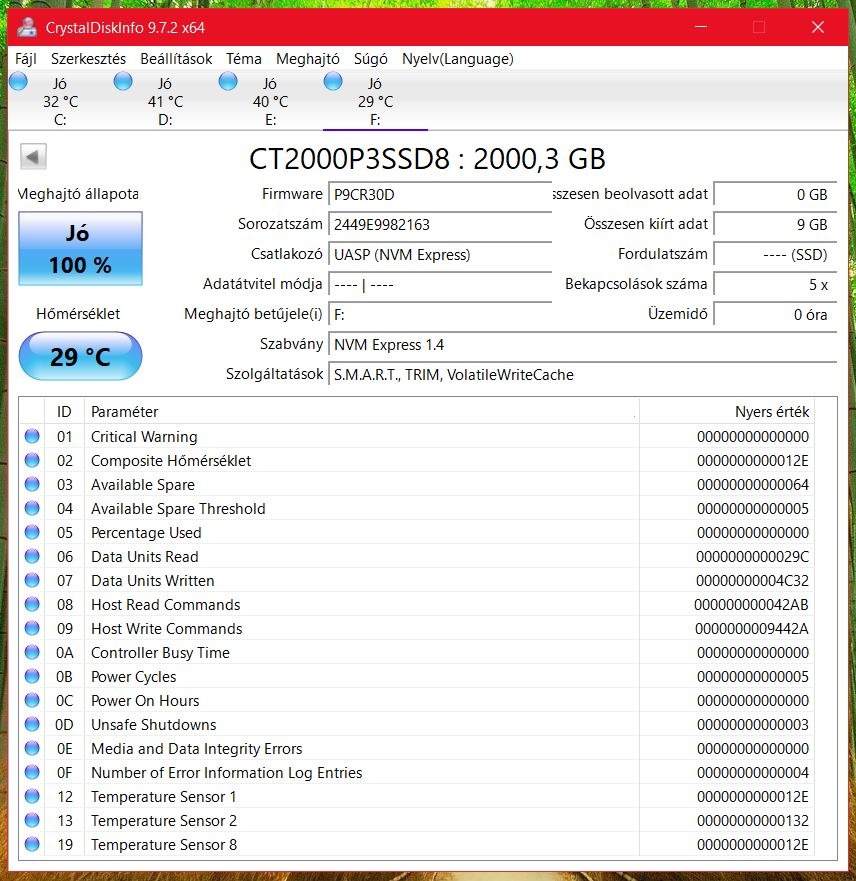Go to previous disk with back arrow

tap(33, 157)
